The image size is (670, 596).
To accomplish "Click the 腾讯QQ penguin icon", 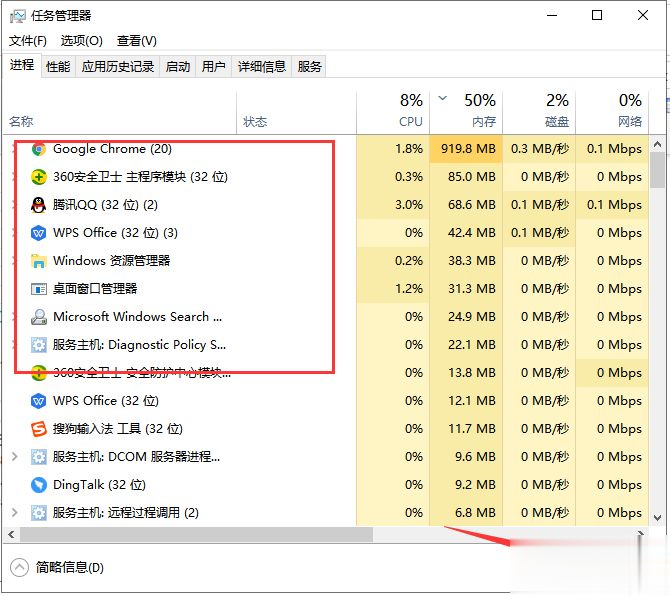I will coord(38,205).
